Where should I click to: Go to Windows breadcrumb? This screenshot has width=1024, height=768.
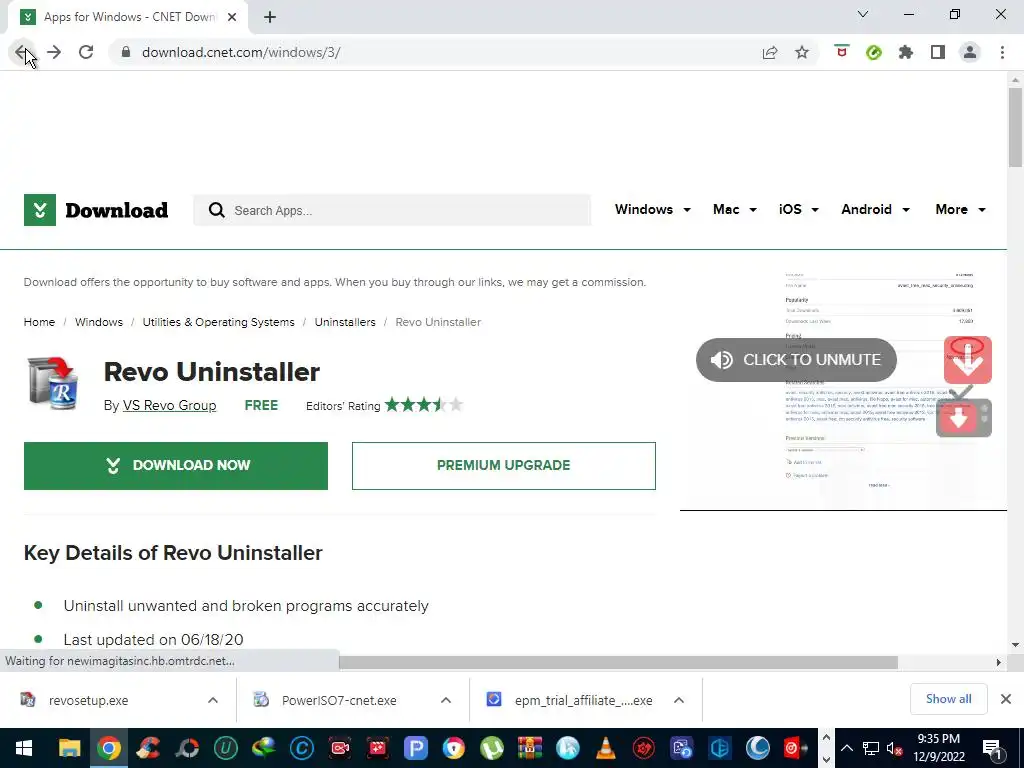99,322
